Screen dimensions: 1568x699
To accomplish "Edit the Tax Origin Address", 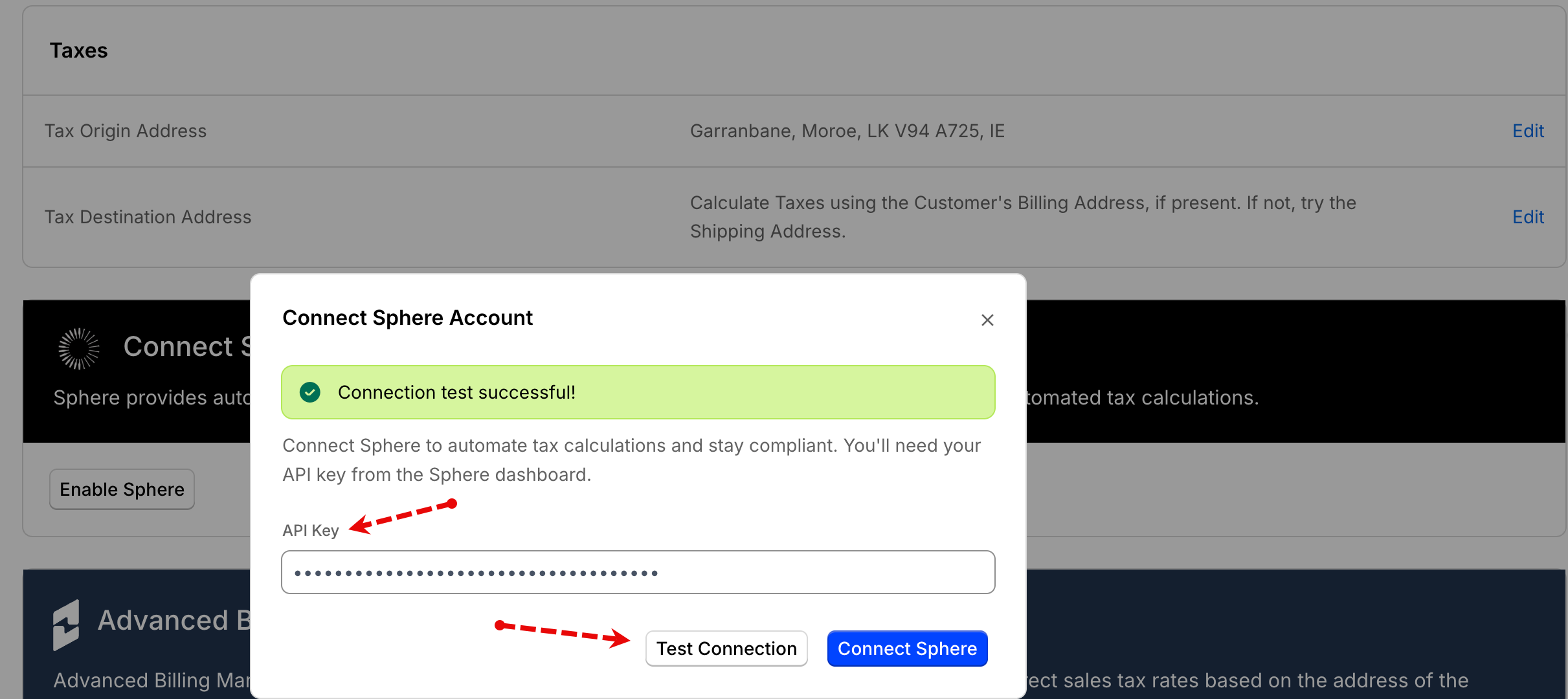I will click(x=1528, y=131).
